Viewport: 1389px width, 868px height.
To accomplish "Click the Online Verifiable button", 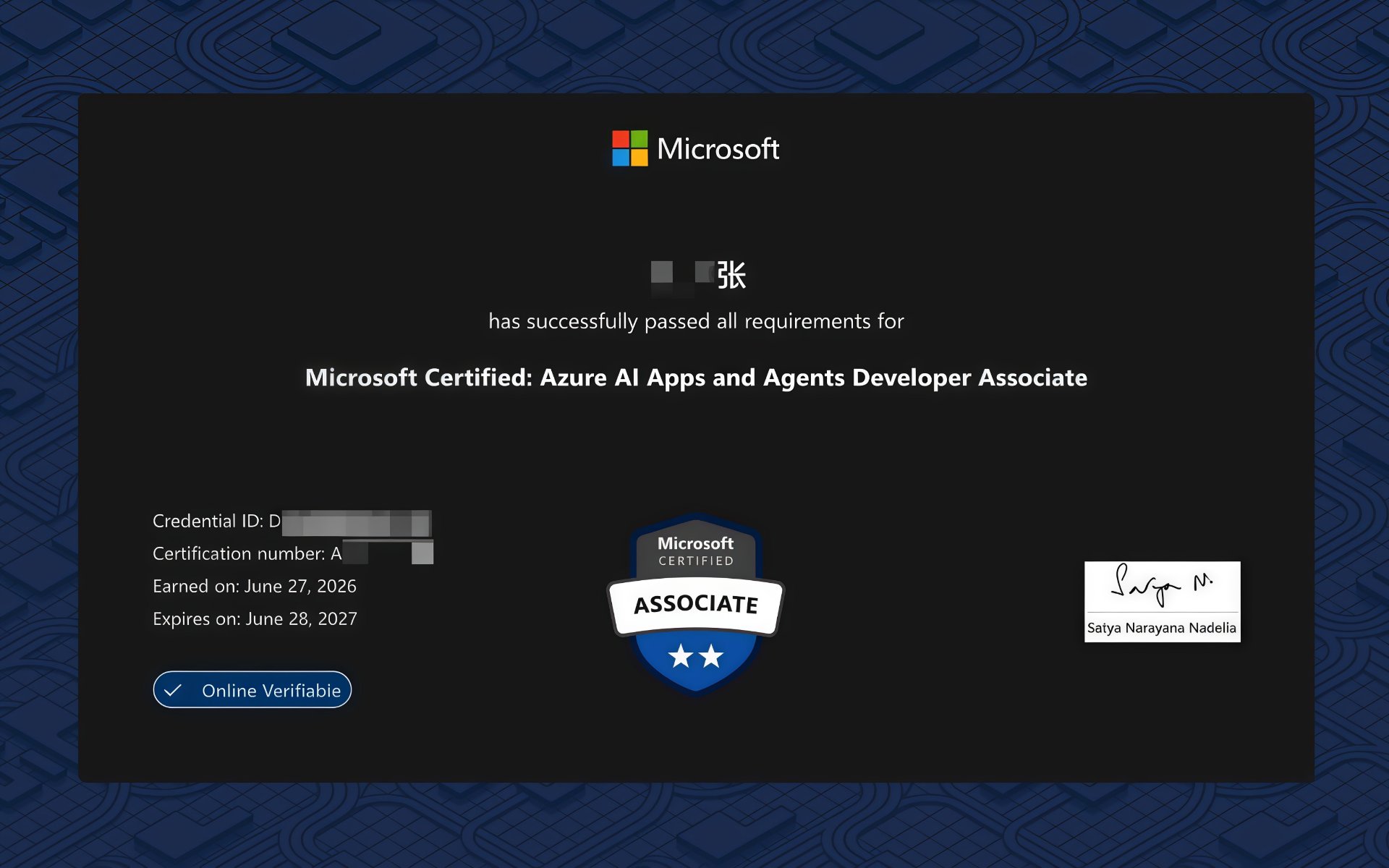I will 252,690.
